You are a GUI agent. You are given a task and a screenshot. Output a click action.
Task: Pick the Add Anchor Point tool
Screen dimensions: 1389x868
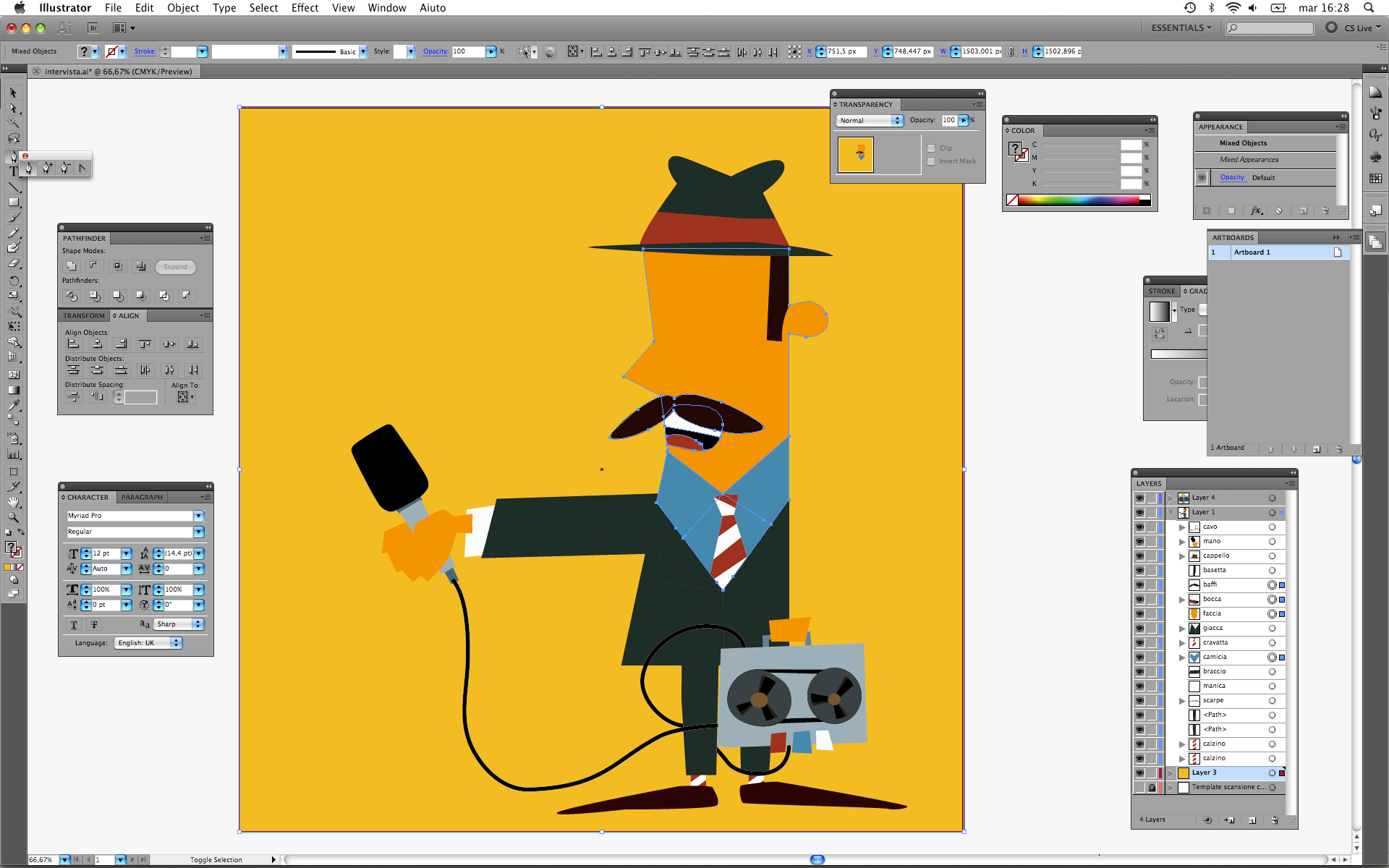(47, 168)
